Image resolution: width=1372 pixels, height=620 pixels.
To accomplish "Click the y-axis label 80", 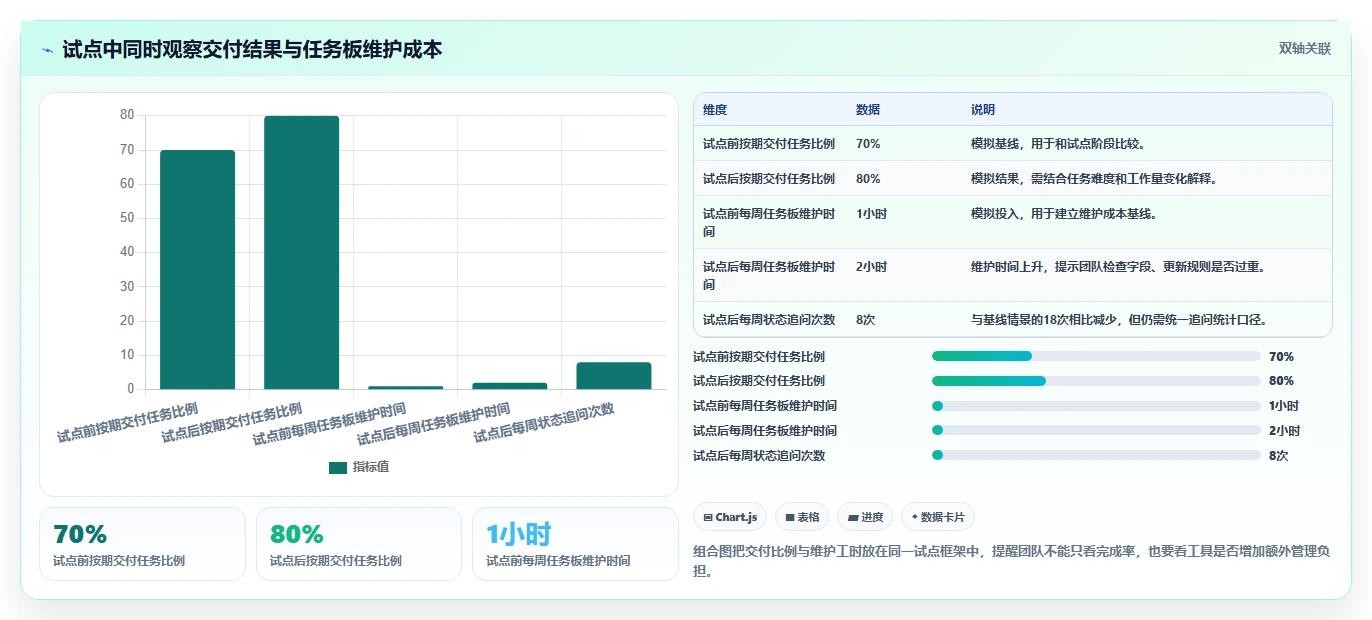I will 127,115.
